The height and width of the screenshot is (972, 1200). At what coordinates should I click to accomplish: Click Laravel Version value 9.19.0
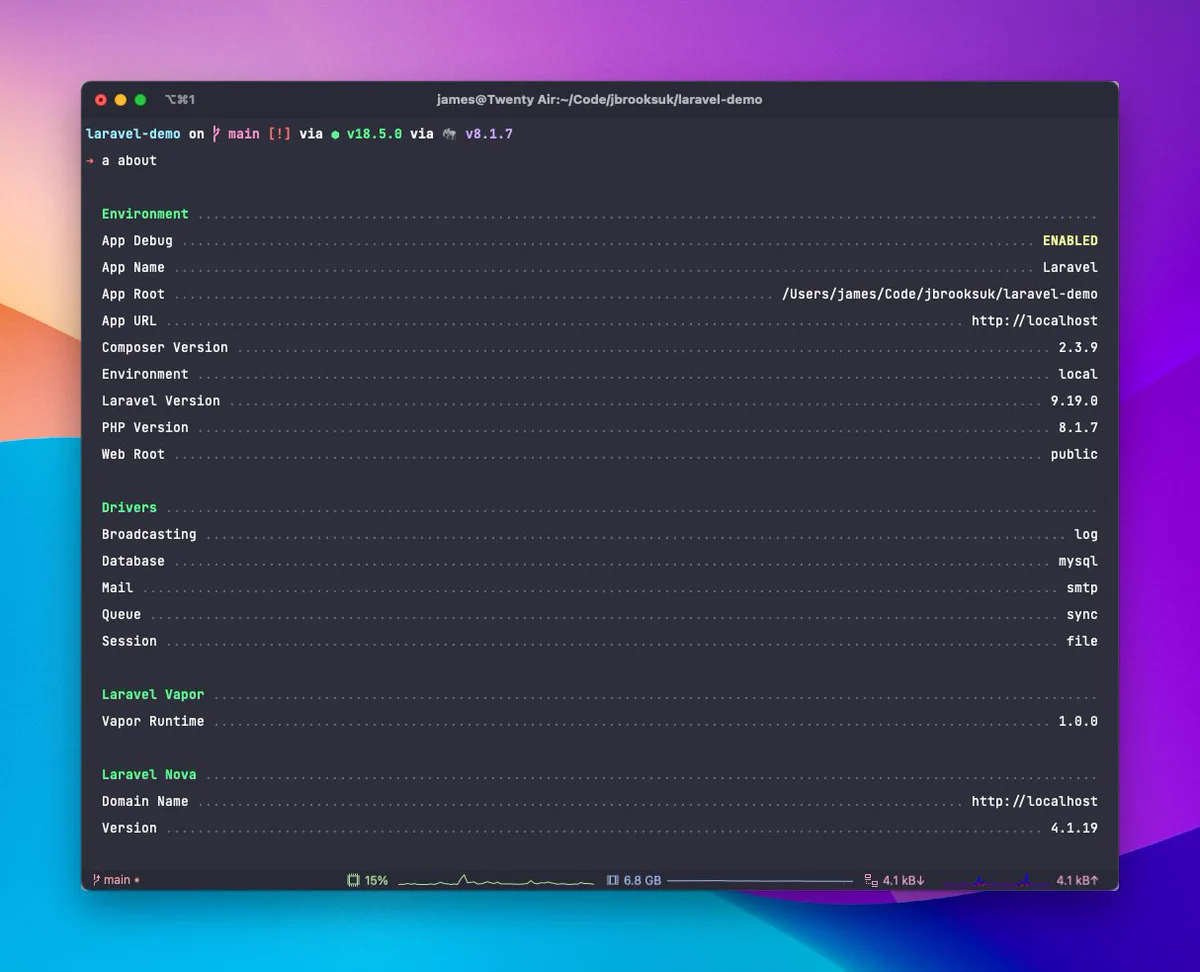(1074, 401)
